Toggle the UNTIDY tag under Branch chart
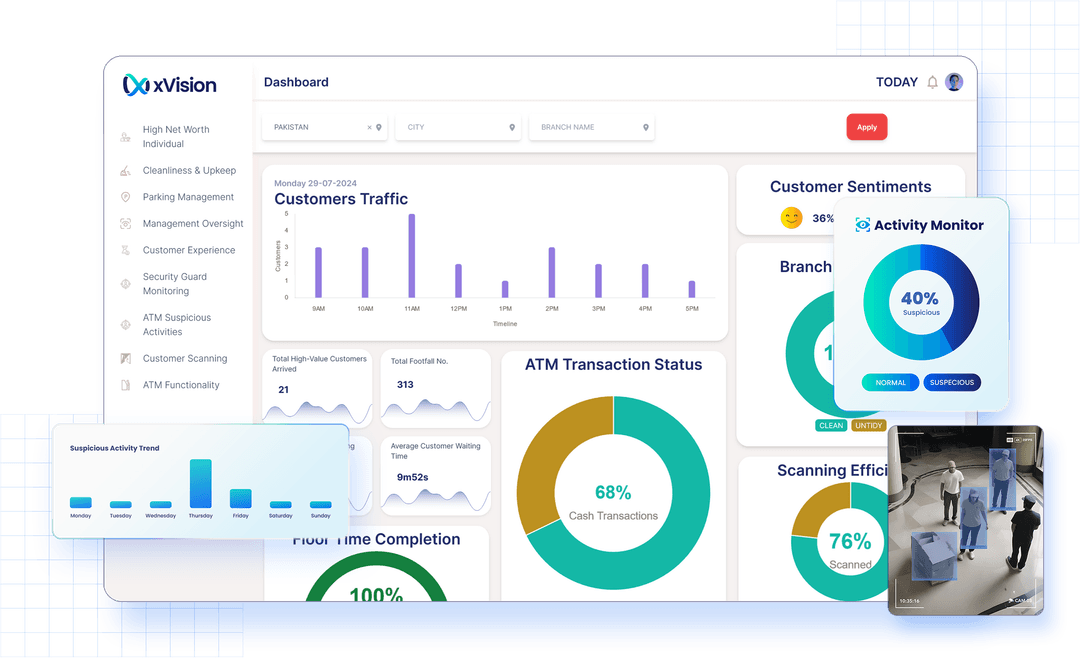 [x=868, y=425]
